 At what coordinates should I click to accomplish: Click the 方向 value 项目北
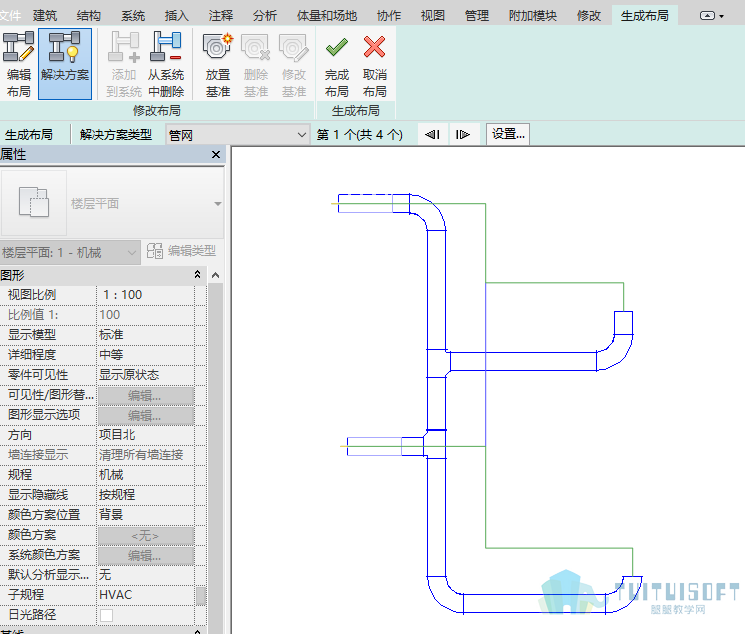pyautogui.click(x=145, y=434)
